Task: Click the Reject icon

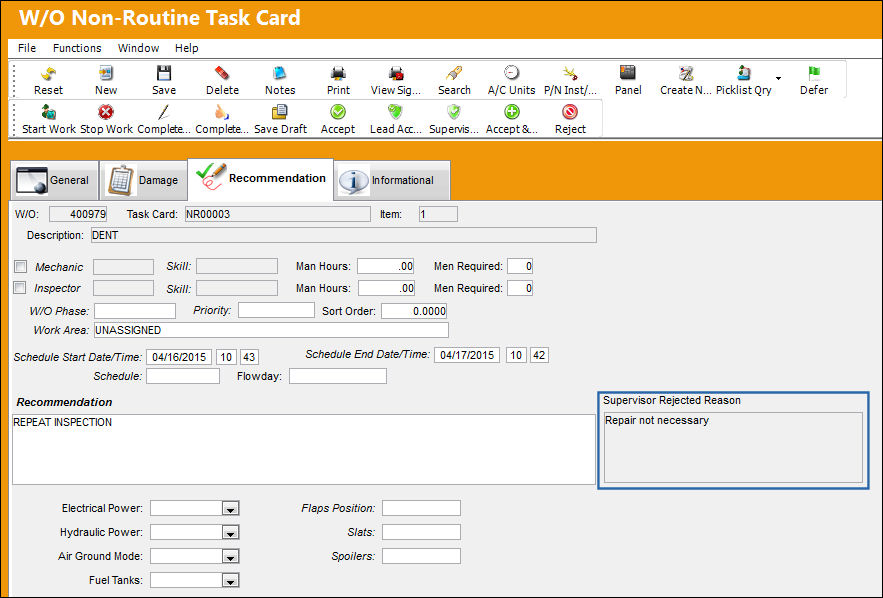Action: coord(570,112)
